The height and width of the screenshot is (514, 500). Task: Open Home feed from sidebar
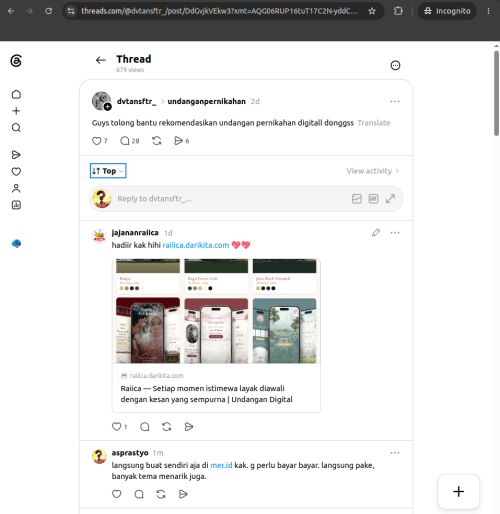[x=16, y=94]
